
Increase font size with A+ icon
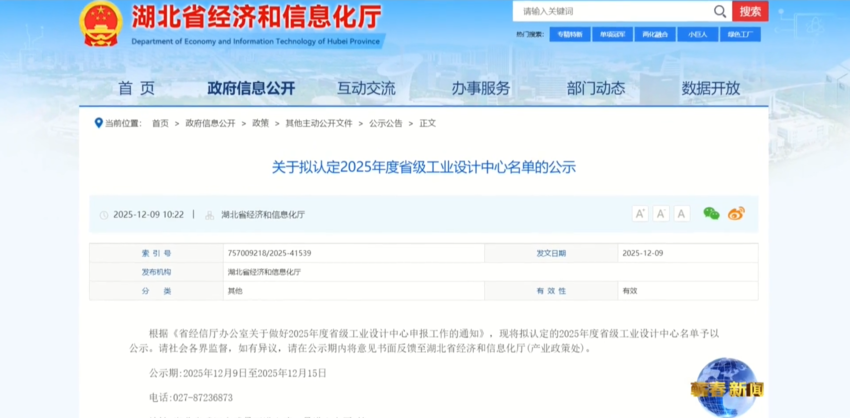pos(640,214)
